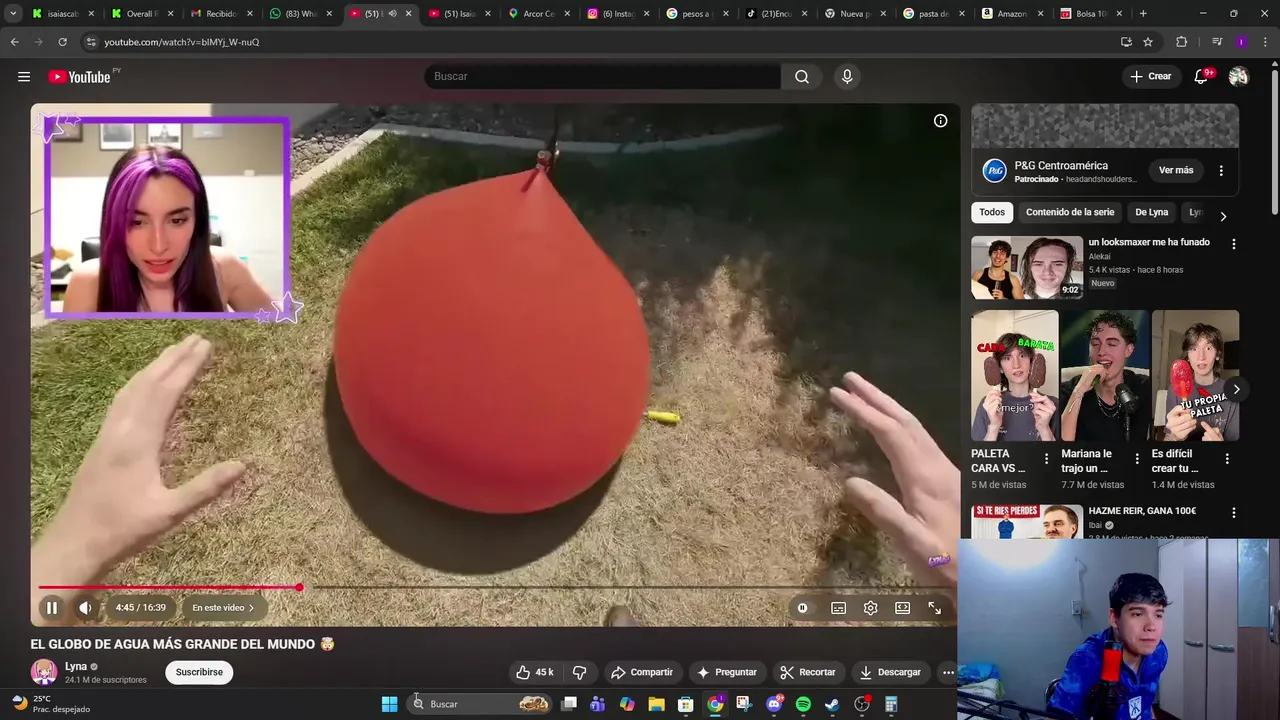Open the looksmaxer video thumbnail
This screenshot has width=1280, height=720.
[1027, 268]
